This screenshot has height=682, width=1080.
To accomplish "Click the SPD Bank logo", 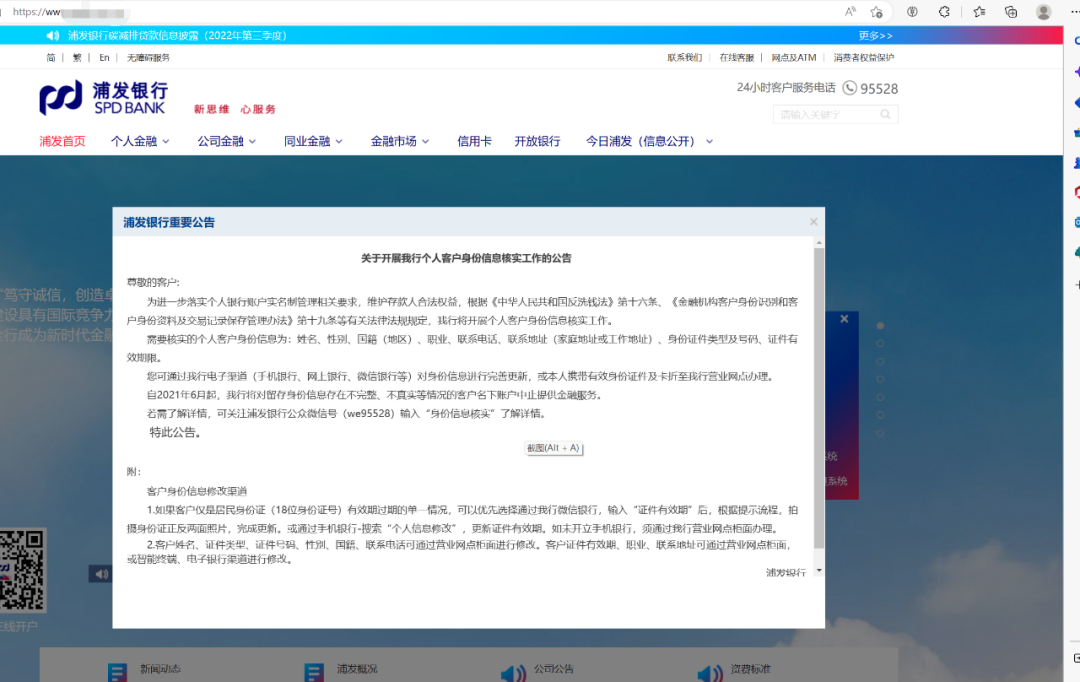I will pyautogui.click(x=103, y=98).
